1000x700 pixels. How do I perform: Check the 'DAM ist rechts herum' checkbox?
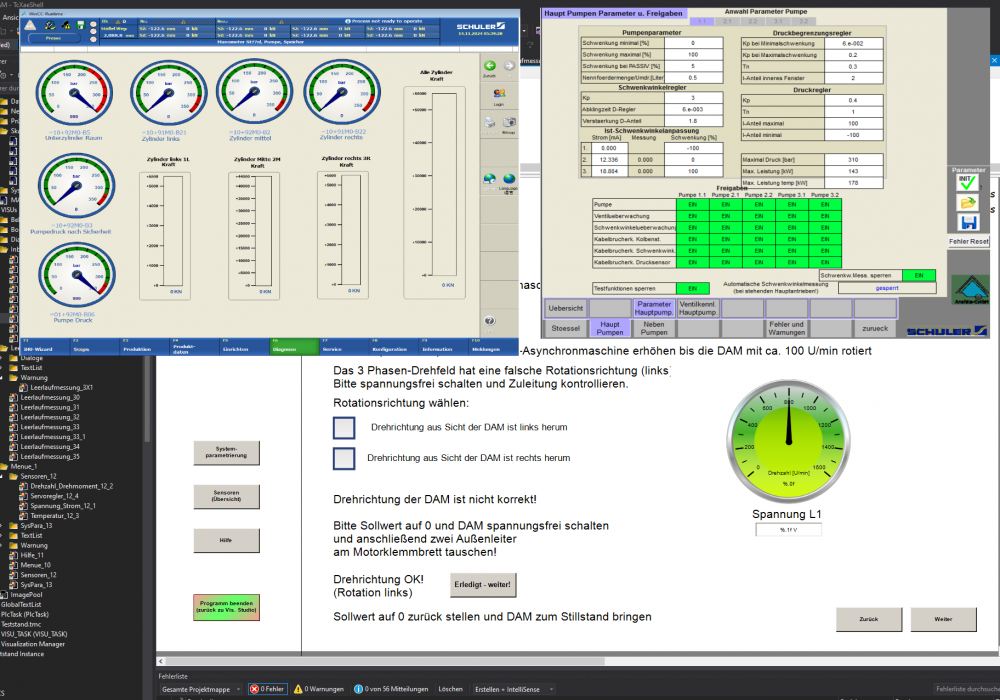pyautogui.click(x=344, y=458)
